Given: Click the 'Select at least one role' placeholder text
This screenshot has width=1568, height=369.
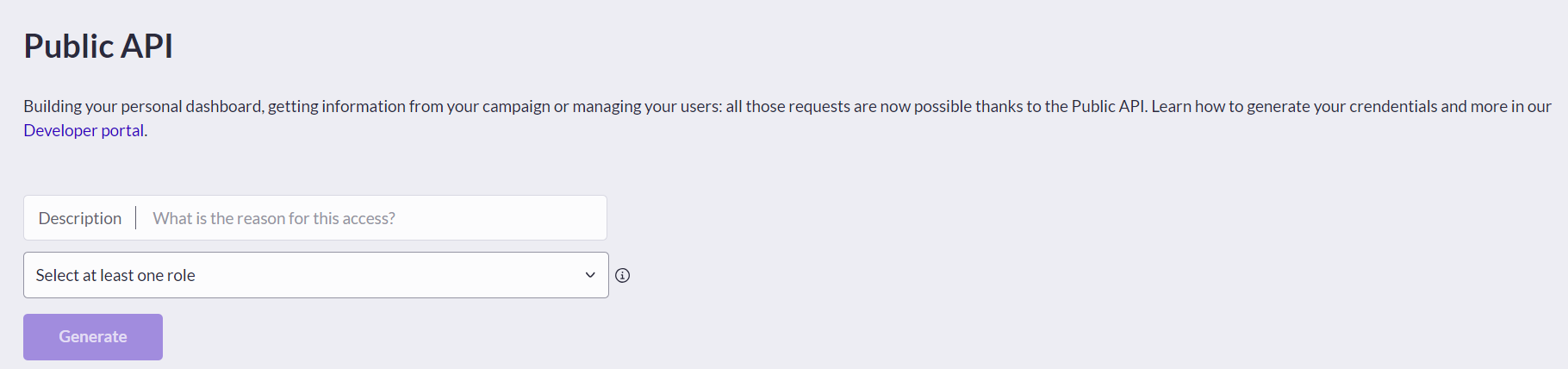Looking at the screenshot, I should 115,275.
